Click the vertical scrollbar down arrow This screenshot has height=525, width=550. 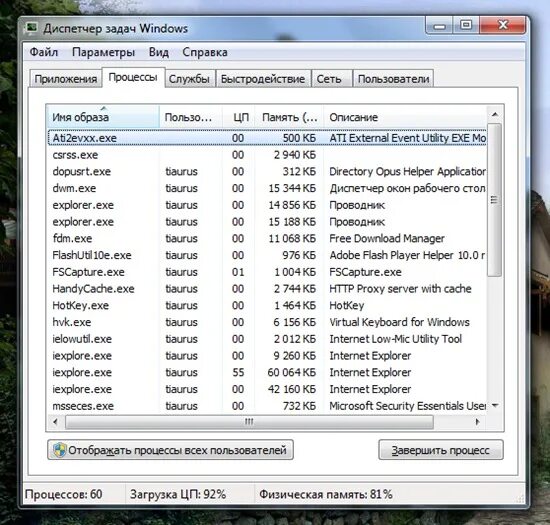(x=495, y=406)
